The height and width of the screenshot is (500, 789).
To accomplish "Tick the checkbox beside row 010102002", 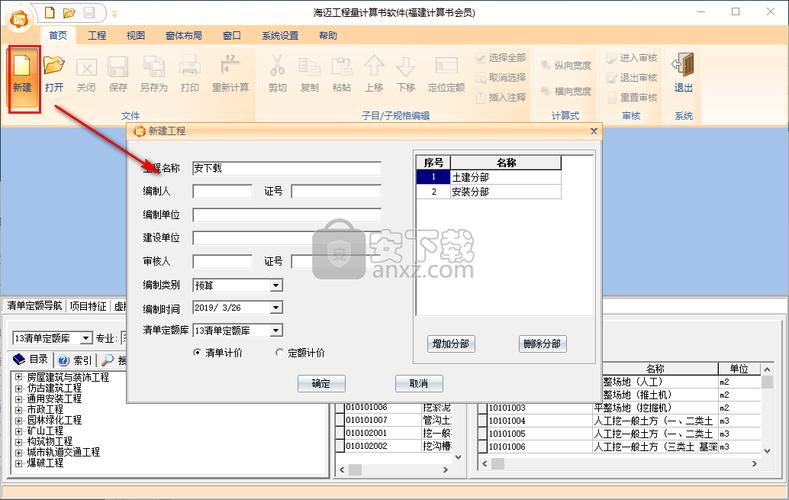I will pyautogui.click(x=340, y=446).
